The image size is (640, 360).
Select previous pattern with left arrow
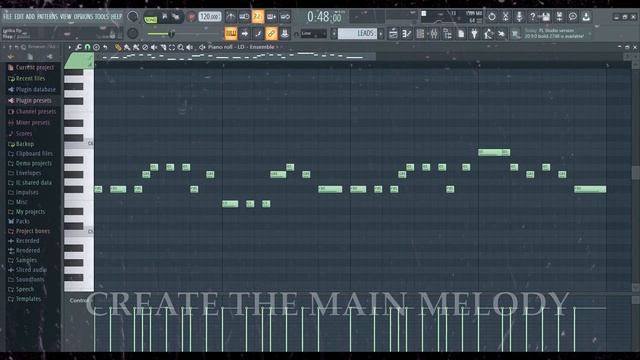click(x=333, y=33)
